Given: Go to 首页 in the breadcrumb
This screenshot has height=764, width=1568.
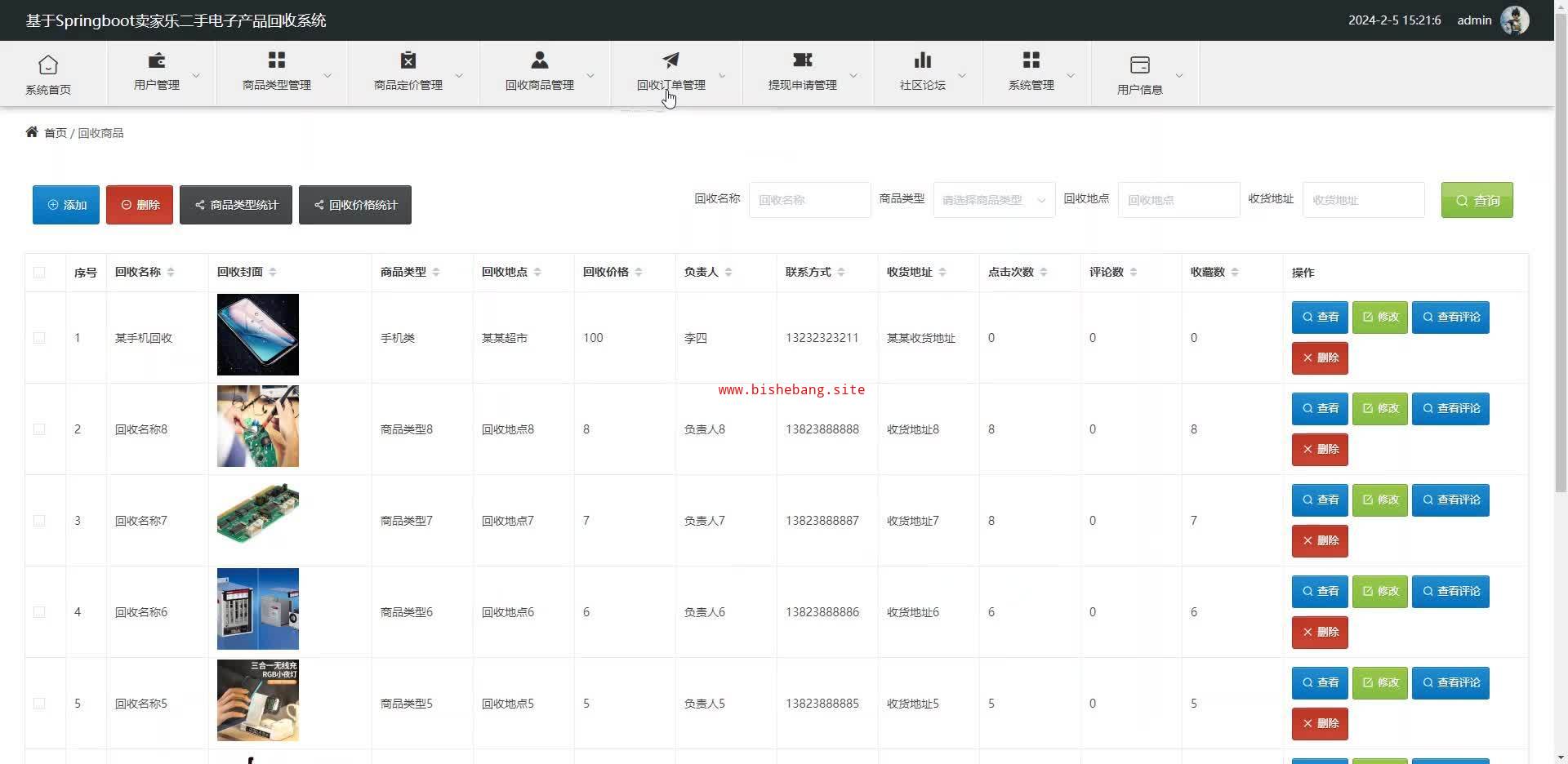Looking at the screenshot, I should [55, 133].
